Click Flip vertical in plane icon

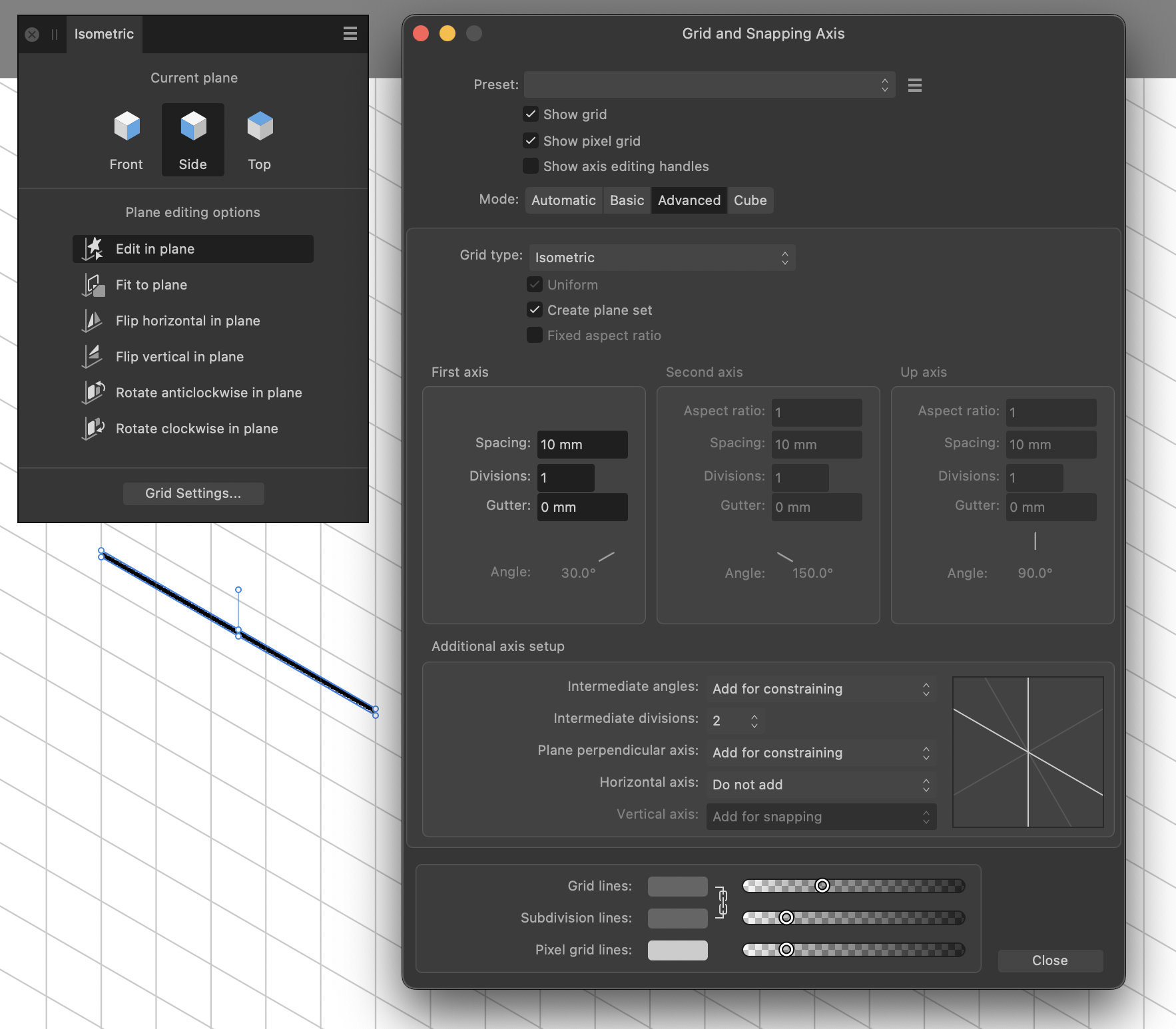93,357
